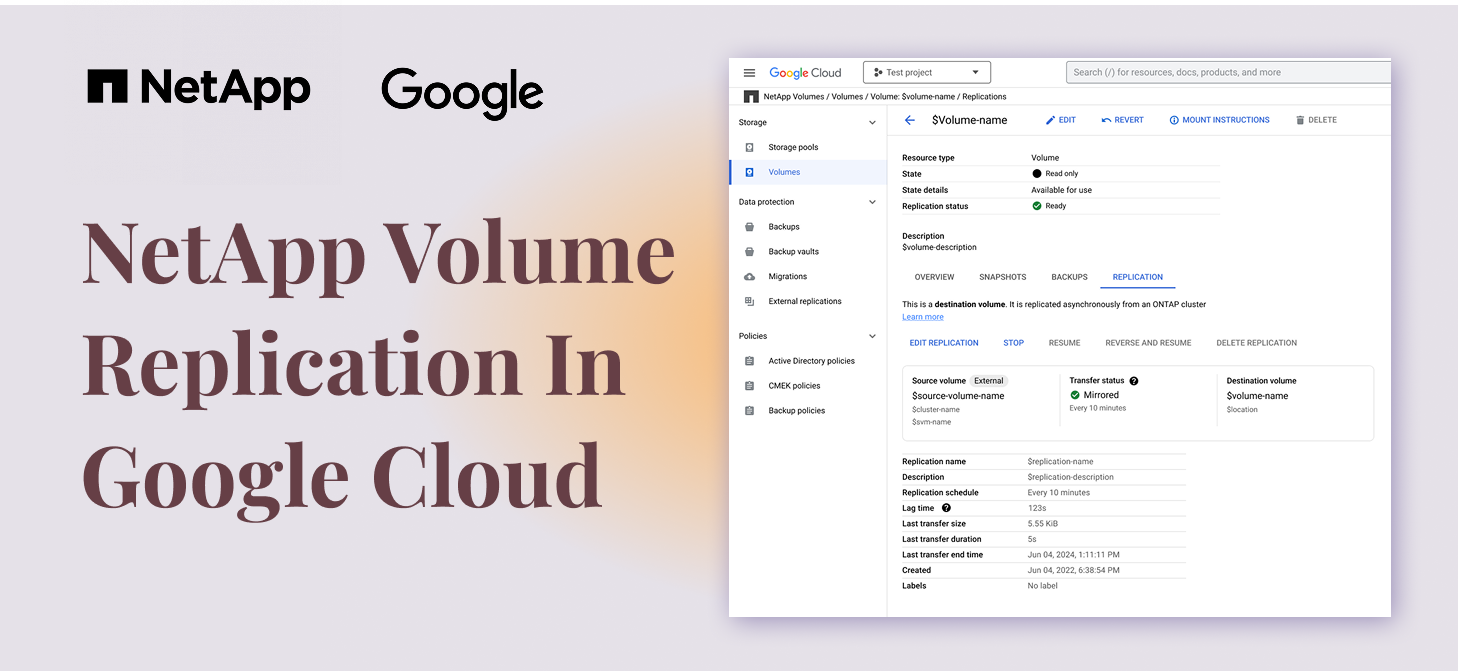Click the Volumes icon in the sidebar

[749, 171]
